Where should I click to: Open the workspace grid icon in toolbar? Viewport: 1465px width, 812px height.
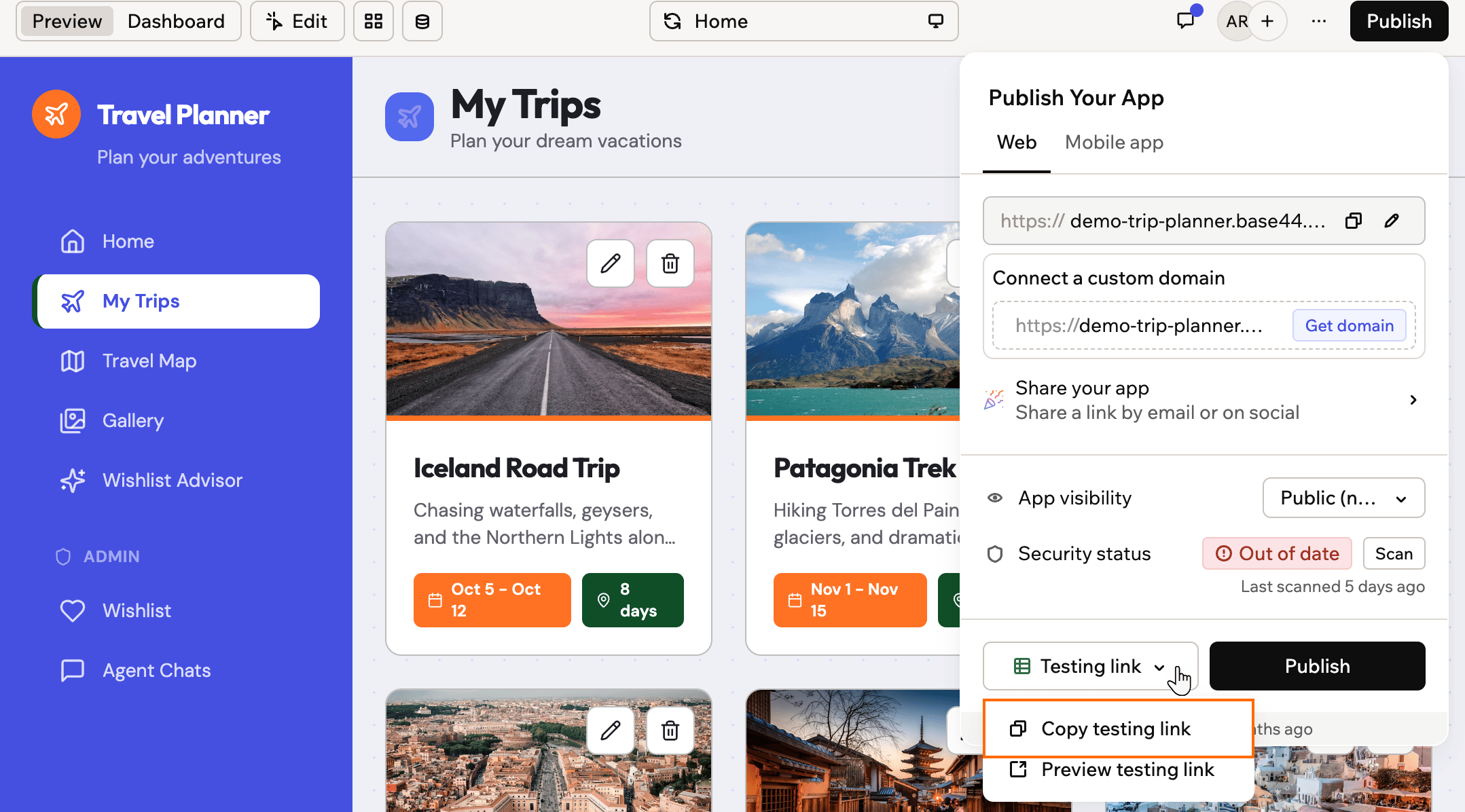pos(374,21)
